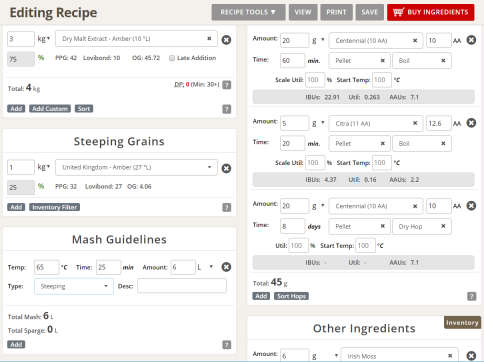Clear Centennial hop selection in 60 min addition

tap(415, 41)
